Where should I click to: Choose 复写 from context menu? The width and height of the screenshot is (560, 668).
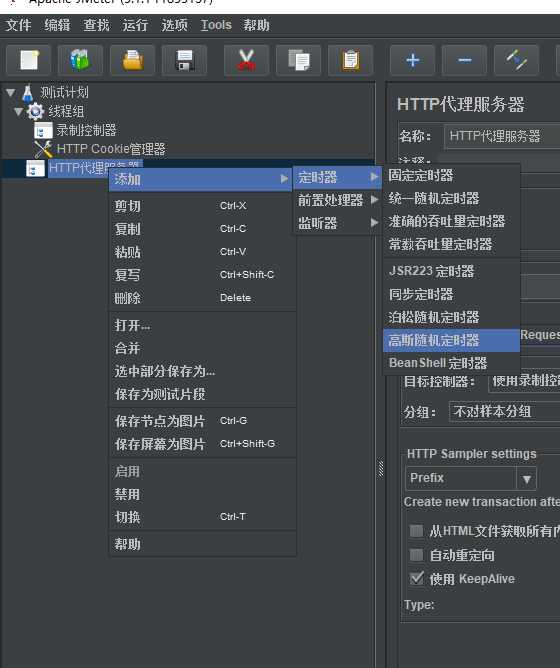[203, 275]
